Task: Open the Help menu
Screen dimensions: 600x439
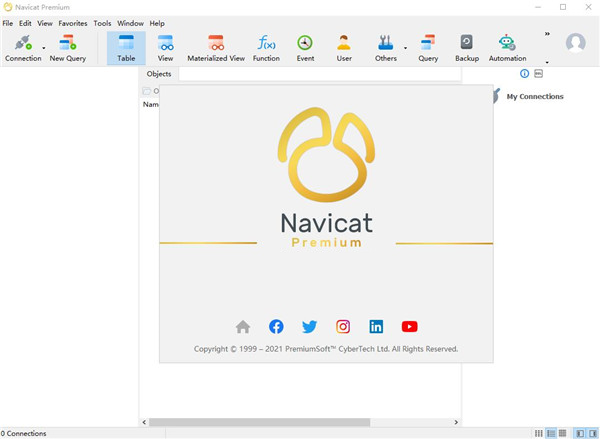Action: tap(157, 23)
